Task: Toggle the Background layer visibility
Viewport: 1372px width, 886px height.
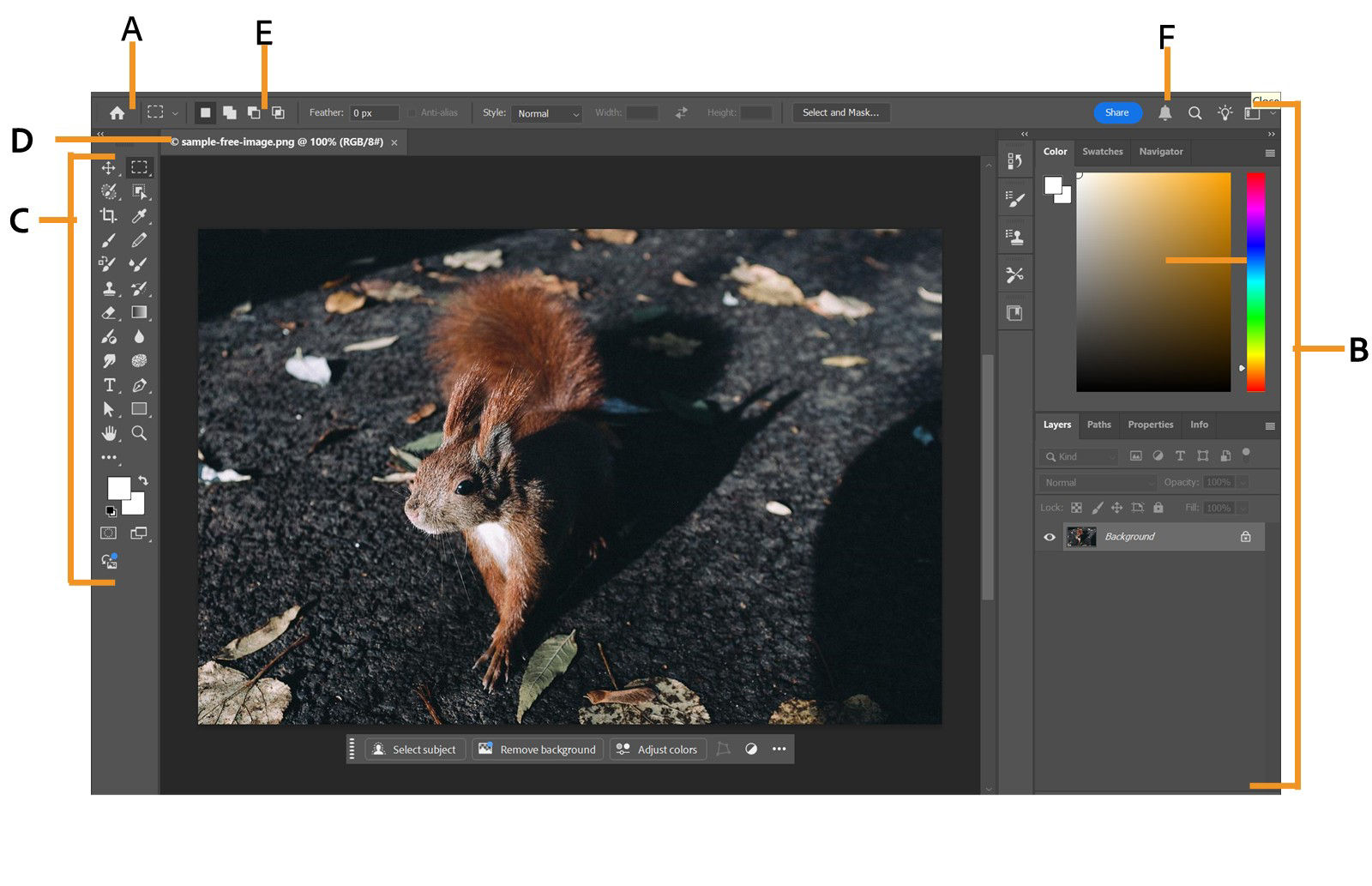Action: click(x=1050, y=536)
